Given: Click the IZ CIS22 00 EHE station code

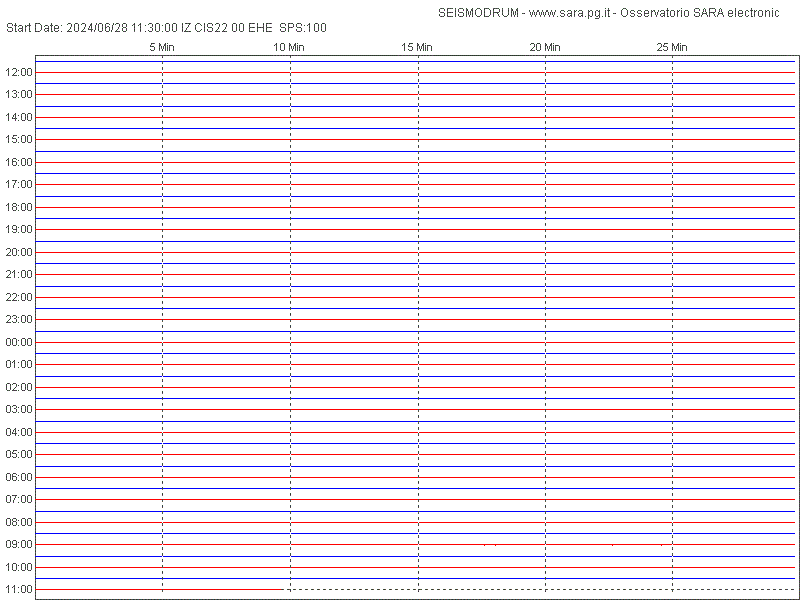Looking at the screenshot, I should [x=227, y=28].
